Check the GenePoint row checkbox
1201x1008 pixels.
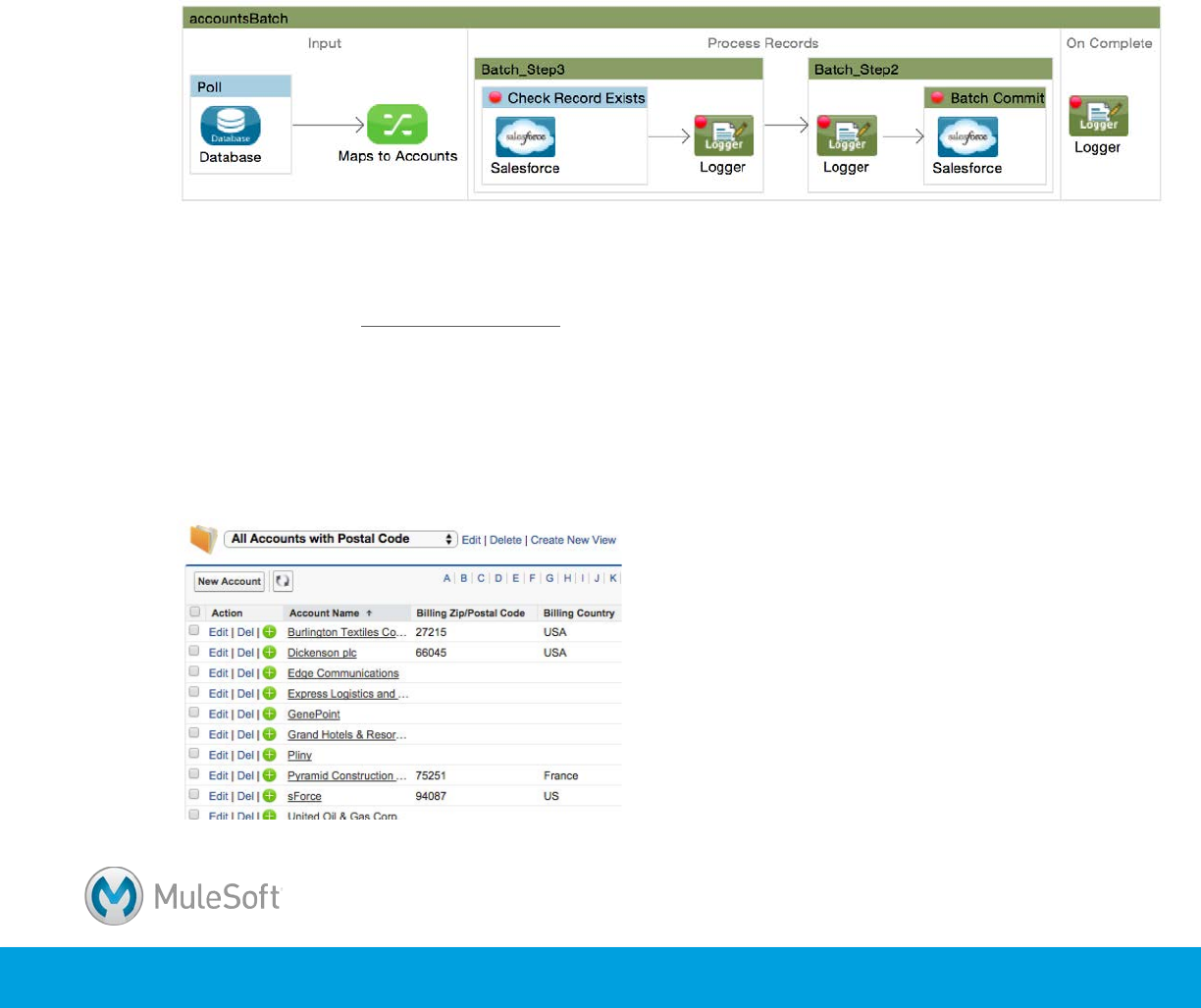point(194,714)
